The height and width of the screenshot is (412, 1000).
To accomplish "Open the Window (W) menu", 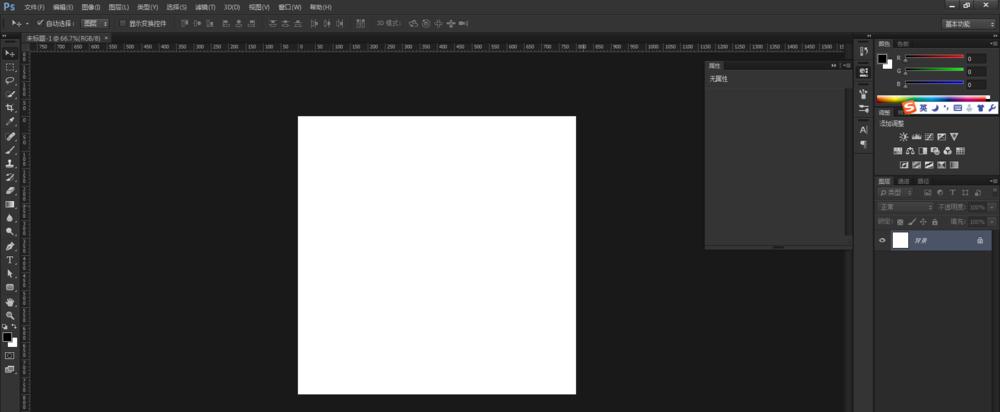I will (290, 7).
